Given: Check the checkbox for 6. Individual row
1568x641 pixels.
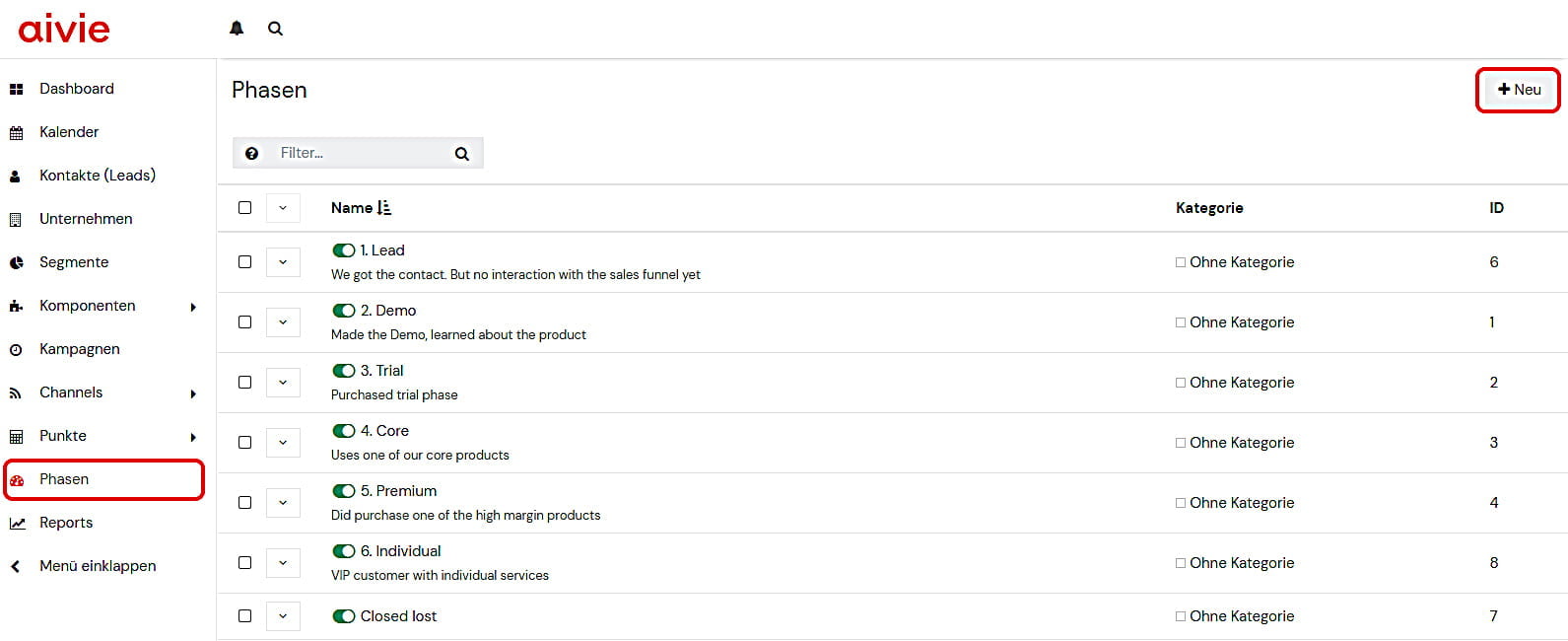Looking at the screenshot, I should coord(244,563).
